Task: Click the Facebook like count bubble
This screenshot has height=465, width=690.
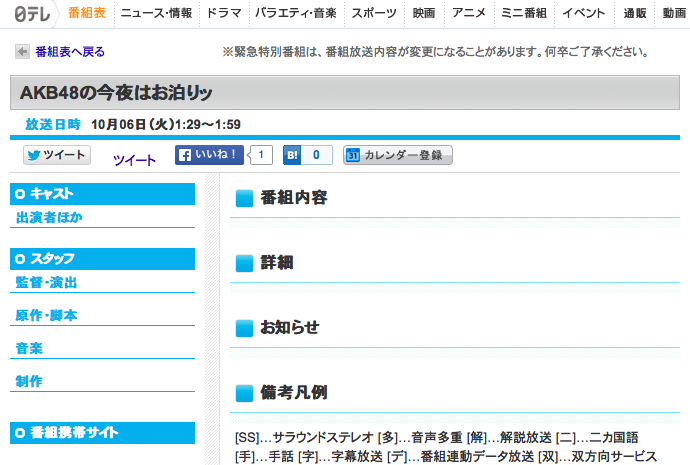Action: coord(261,155)
